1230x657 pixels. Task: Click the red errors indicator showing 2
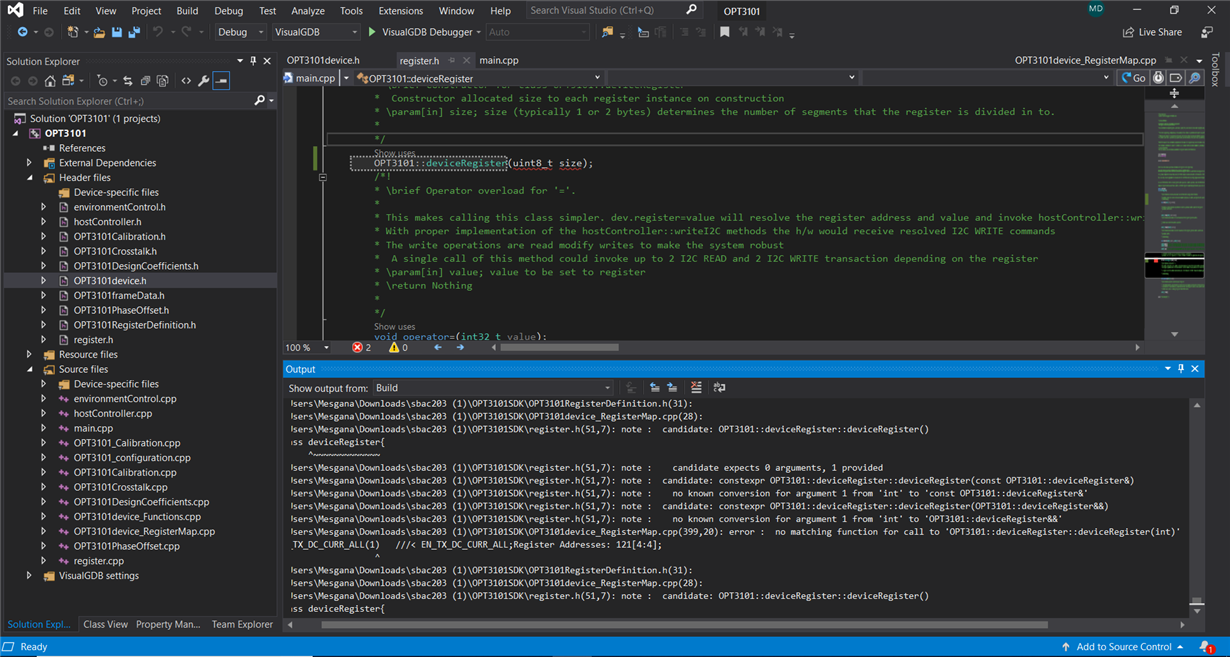tap(361, 348)
